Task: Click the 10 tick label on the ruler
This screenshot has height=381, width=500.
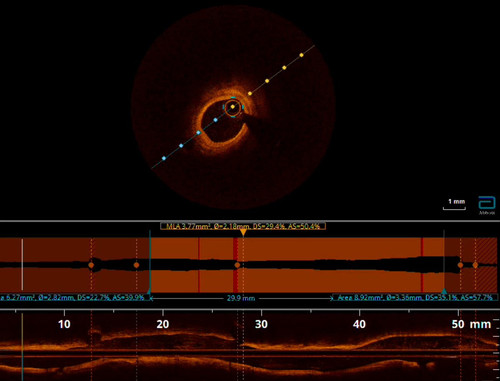Action: click(64, 324)
